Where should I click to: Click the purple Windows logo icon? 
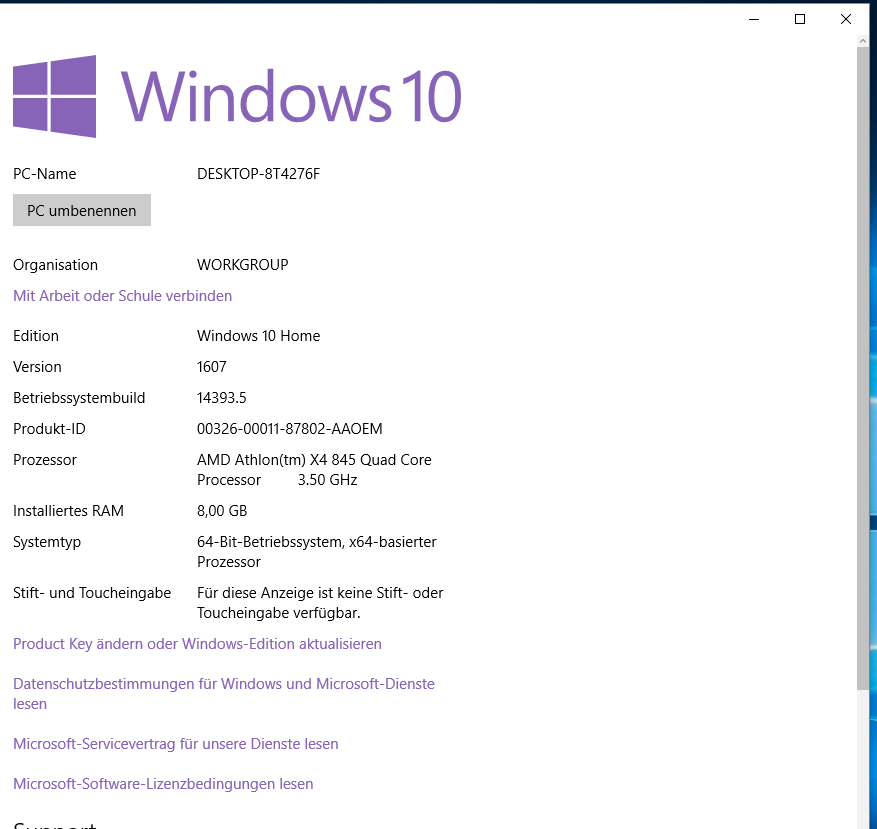[54, 96]
